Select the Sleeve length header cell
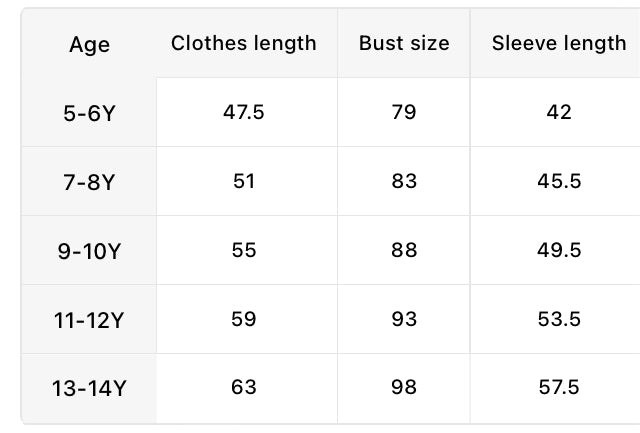Viewport: 640px width, 433px height. point(559,43)
